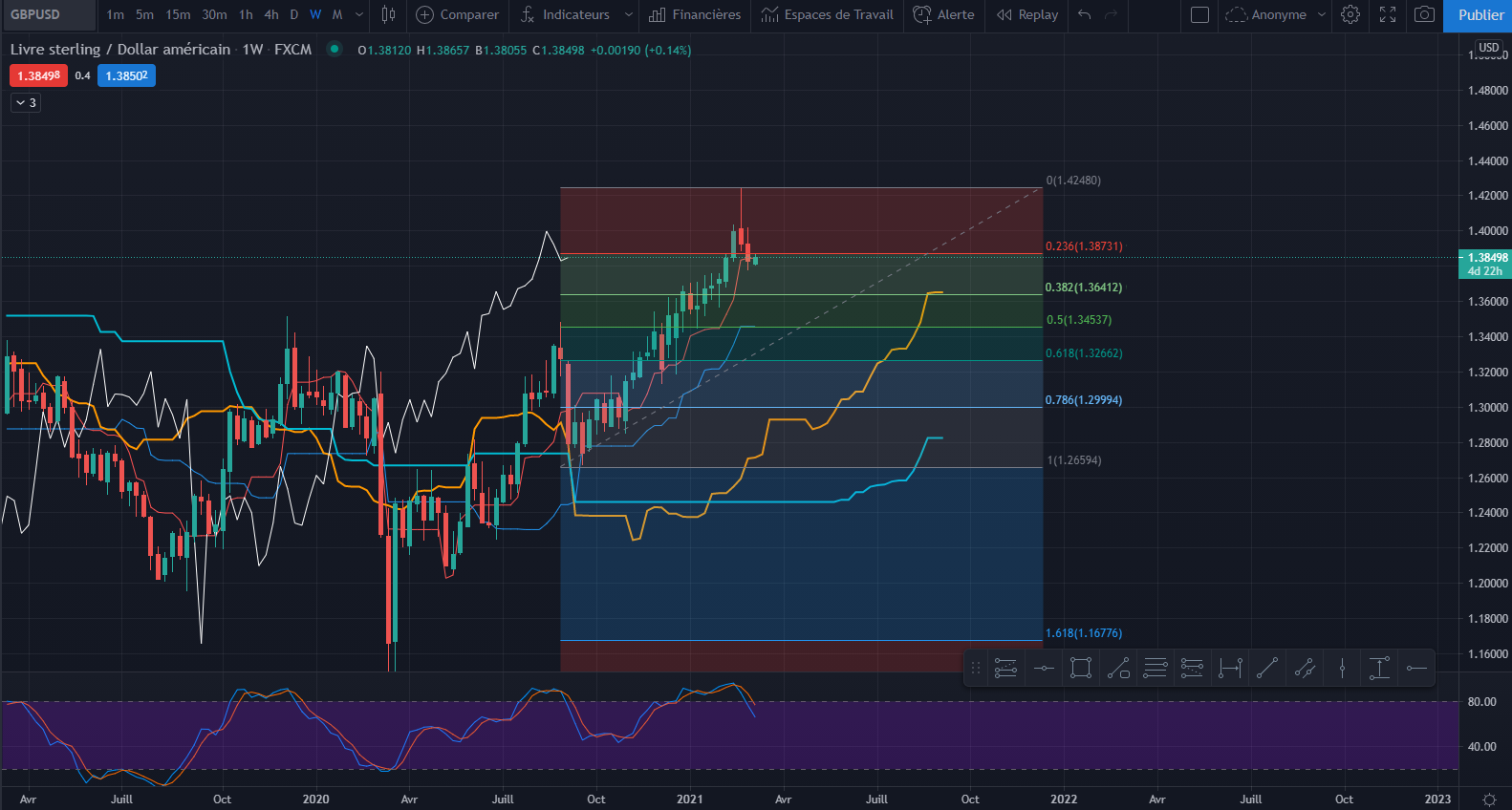Image resolution: width=1512 pixels, height=810 pixels.
Task: Select the trend-based Fibonacci extension tool
Action: pyautogui.click(x=1192, y=669)
